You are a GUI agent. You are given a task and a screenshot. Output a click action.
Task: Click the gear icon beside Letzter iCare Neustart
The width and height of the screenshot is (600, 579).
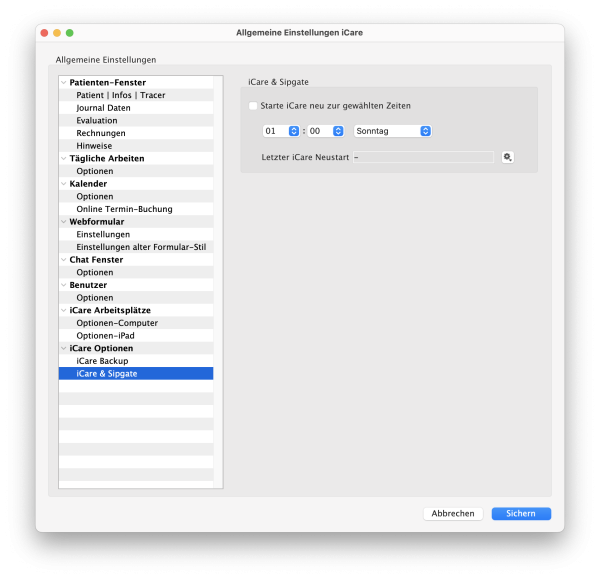click(x=508, y=157)
